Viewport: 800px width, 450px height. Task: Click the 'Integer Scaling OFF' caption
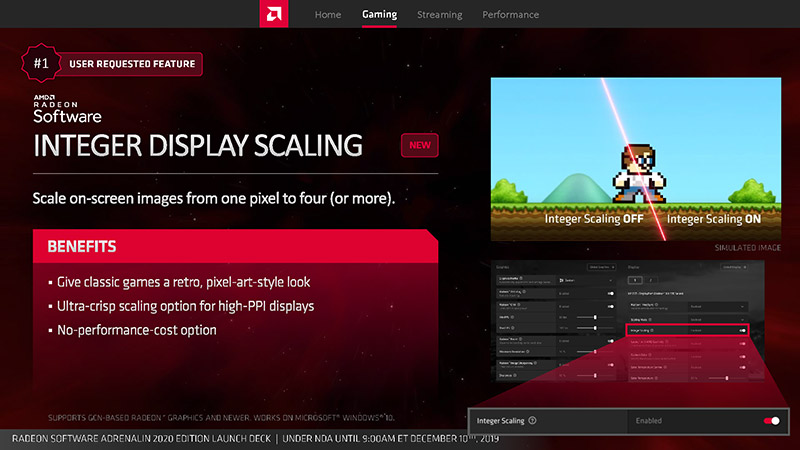tap(594, 219)
